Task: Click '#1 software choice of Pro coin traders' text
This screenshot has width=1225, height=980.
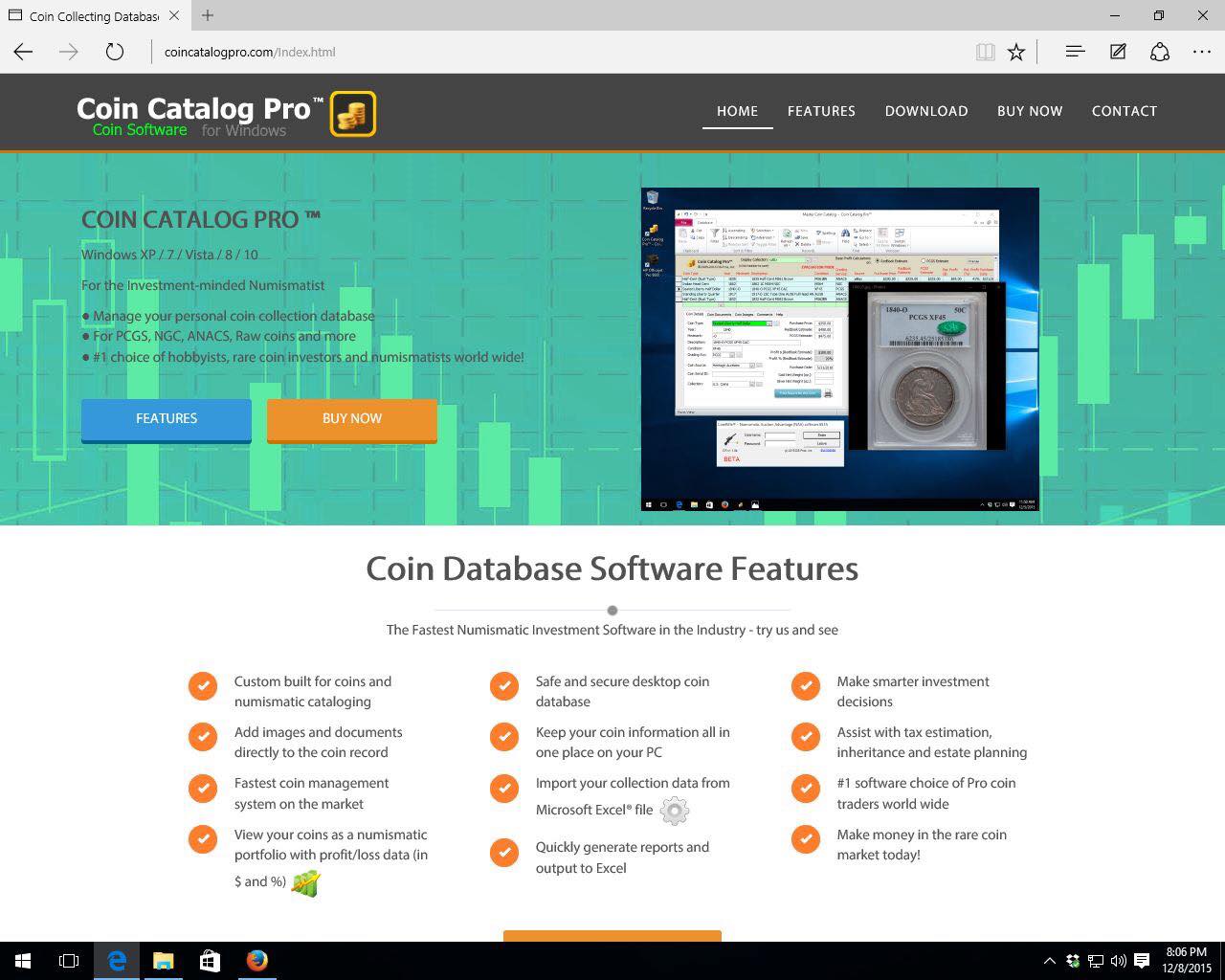Action: tap(926, 793)
